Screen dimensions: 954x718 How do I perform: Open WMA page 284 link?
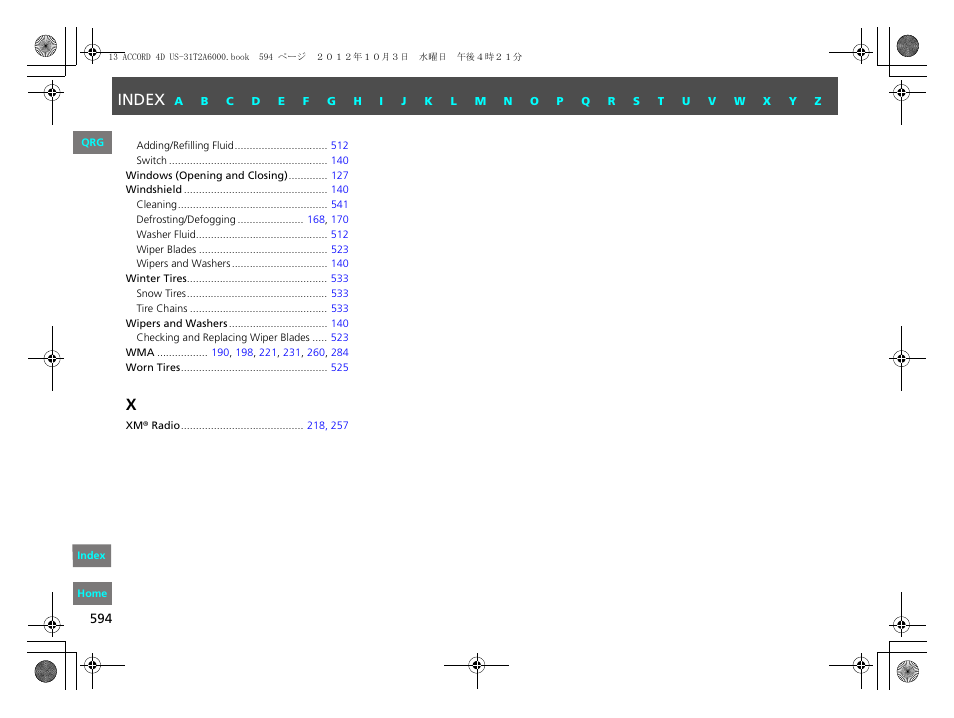tap(339, 352)
